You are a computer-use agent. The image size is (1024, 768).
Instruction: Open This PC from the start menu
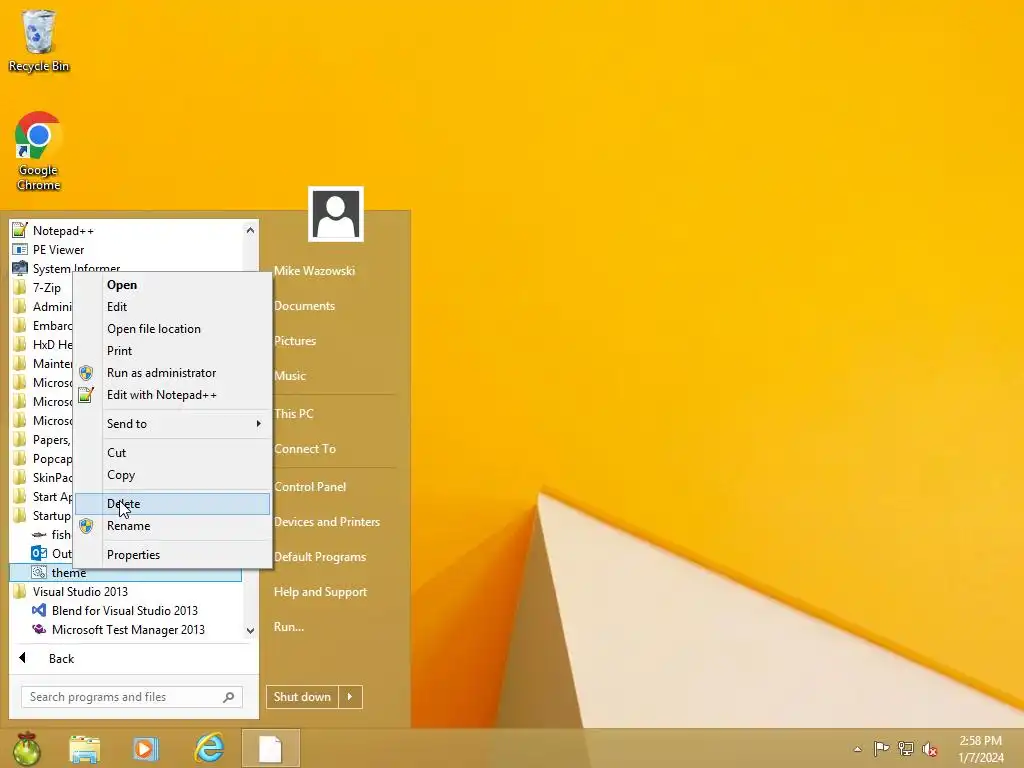tap(294, 413)
